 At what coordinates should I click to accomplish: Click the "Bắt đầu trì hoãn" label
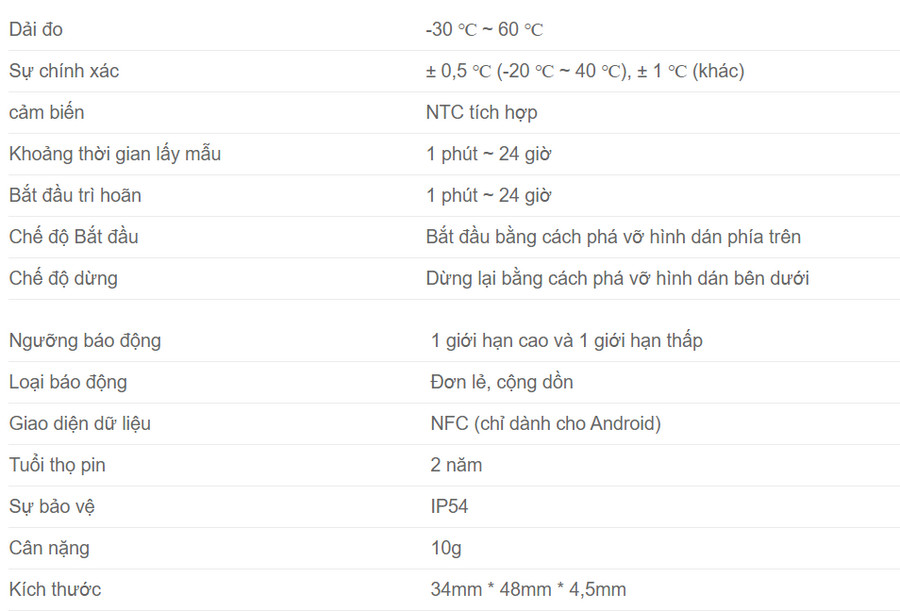coord(75,195)
